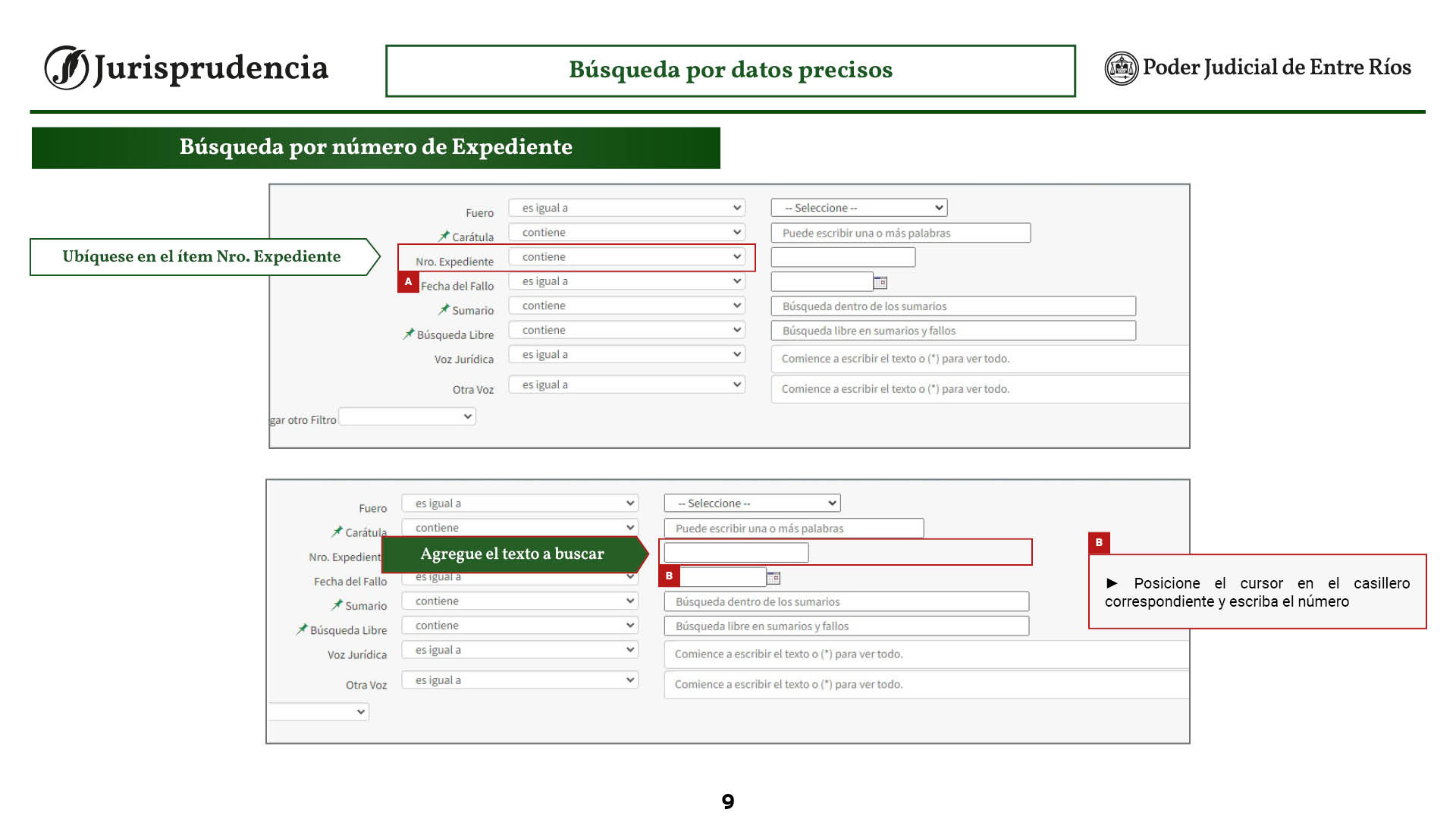Open the Fecha del Fallo calendar icon in upper form
Image resolution: width=1456 pixels, height=819 pixels.
(x=880, y=282)
